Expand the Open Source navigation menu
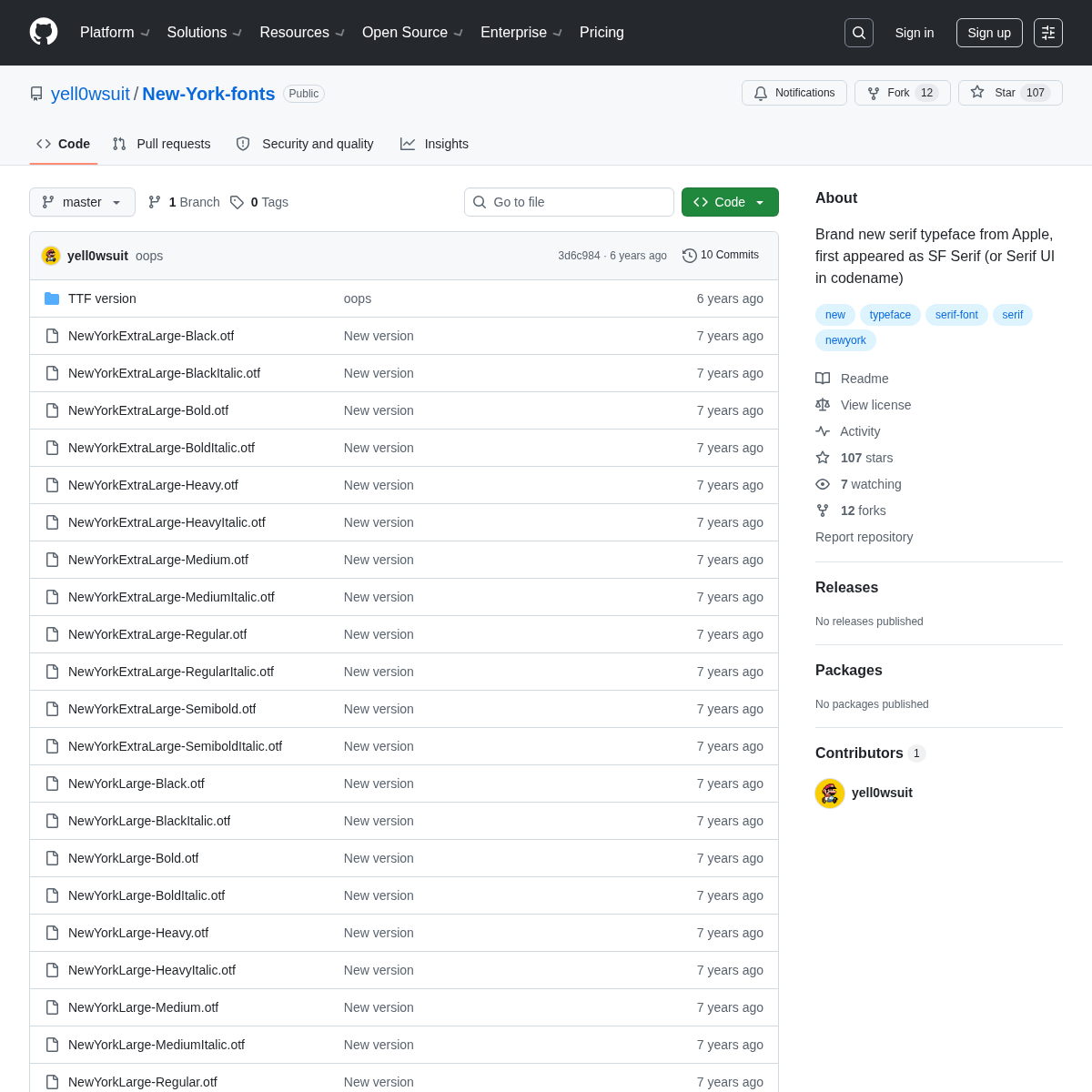The height and width of the screenshot is (1092, 1092). click(x=413, y=33)
